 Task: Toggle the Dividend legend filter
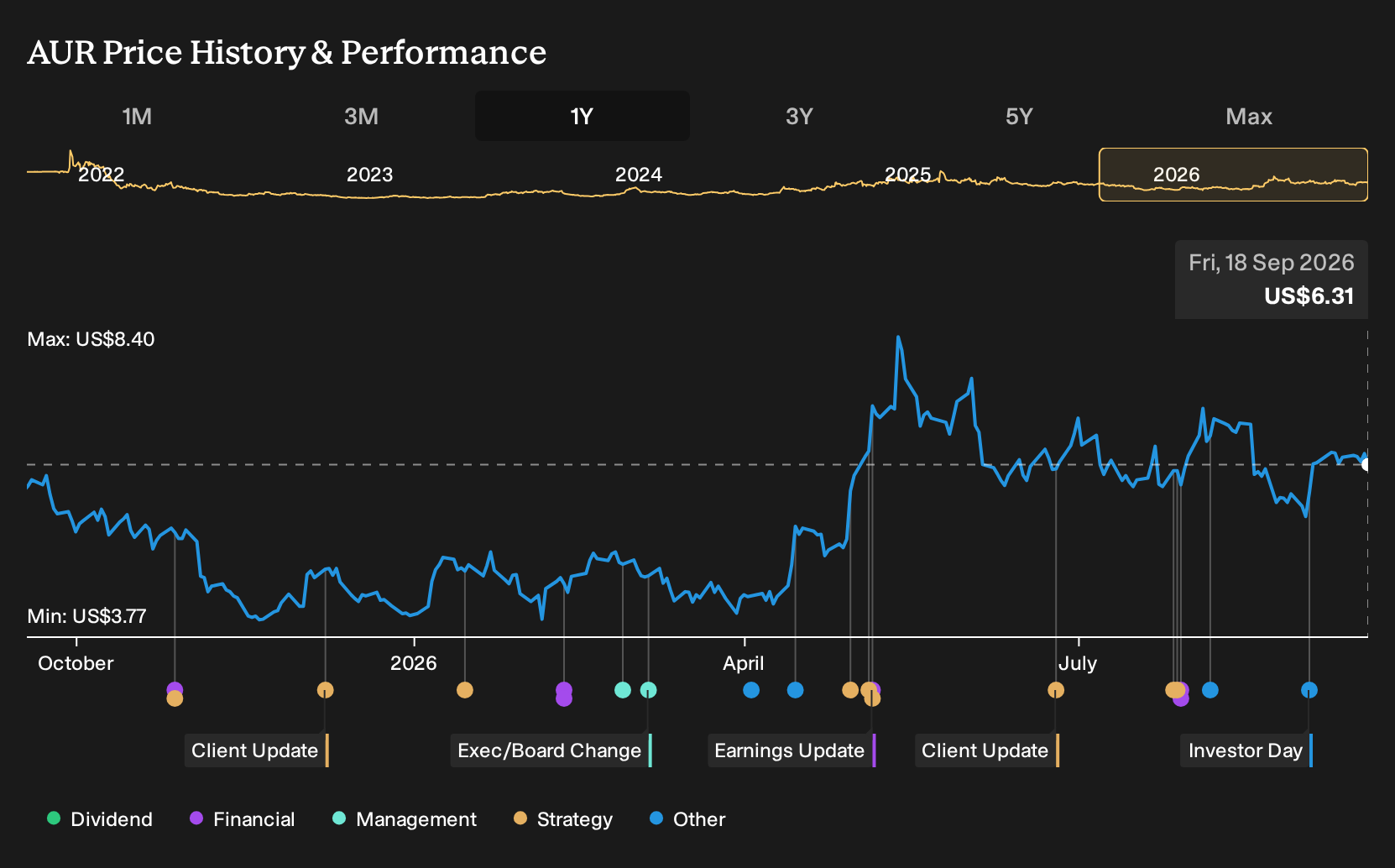point(100,819)
